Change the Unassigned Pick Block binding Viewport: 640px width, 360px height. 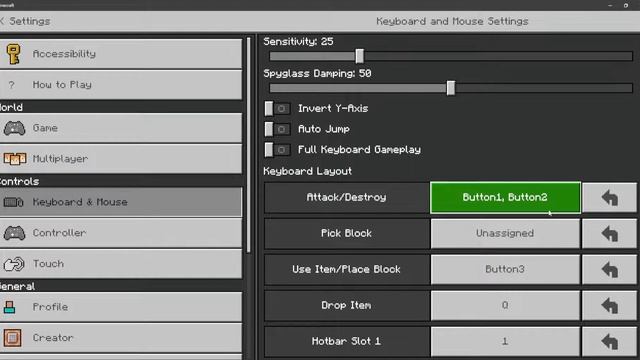click(x=505, y=233)
